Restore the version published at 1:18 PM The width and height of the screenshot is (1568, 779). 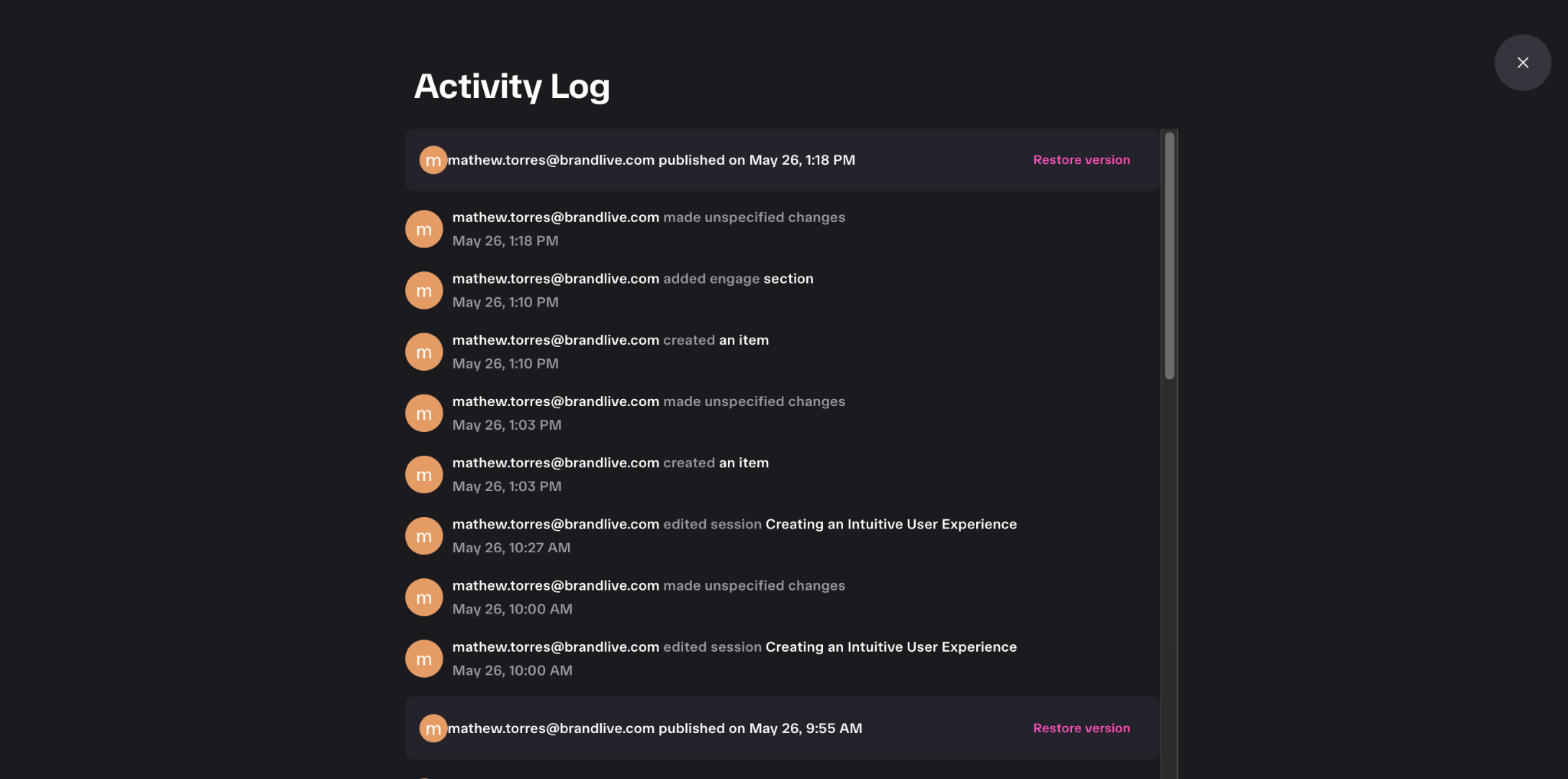pos(1081,160)
